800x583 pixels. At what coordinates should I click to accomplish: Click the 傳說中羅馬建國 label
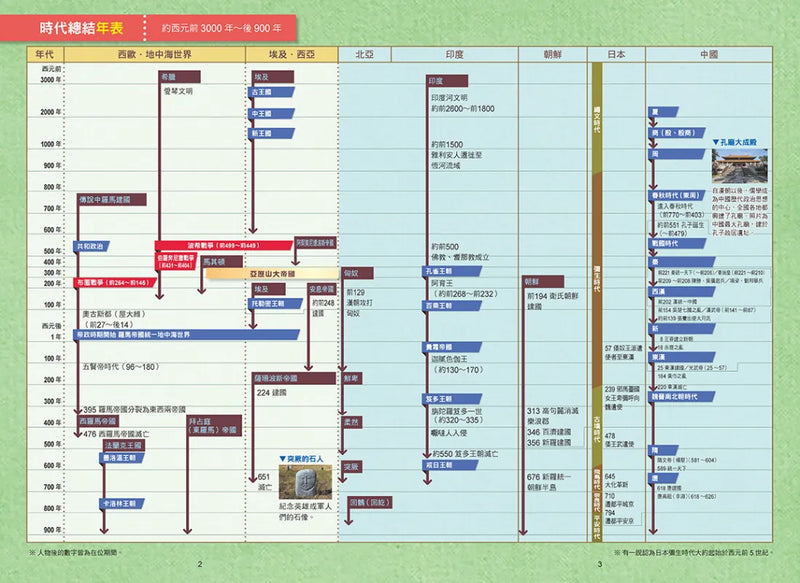pos(110,200)
